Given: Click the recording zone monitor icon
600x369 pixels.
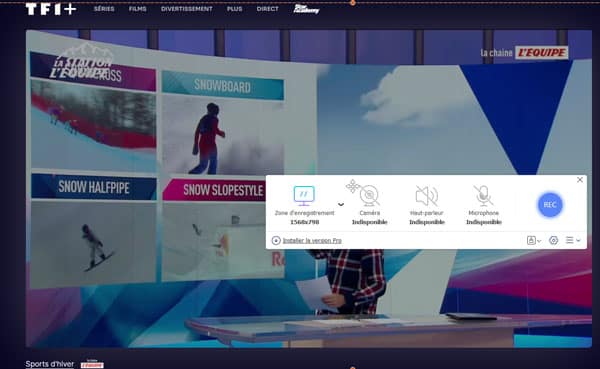Looking at the screenshot, I should click(x=304, y=196).
